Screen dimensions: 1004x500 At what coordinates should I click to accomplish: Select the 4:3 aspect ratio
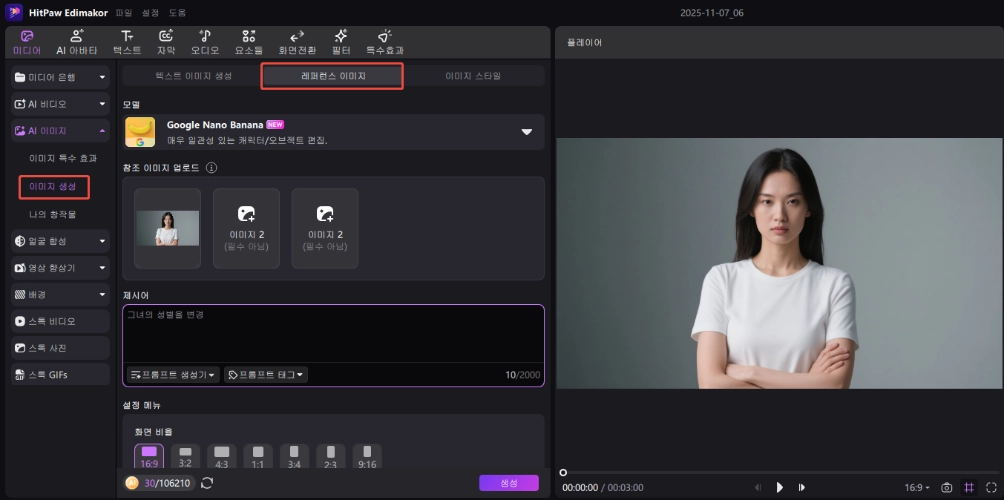click(x=222, y=457)
